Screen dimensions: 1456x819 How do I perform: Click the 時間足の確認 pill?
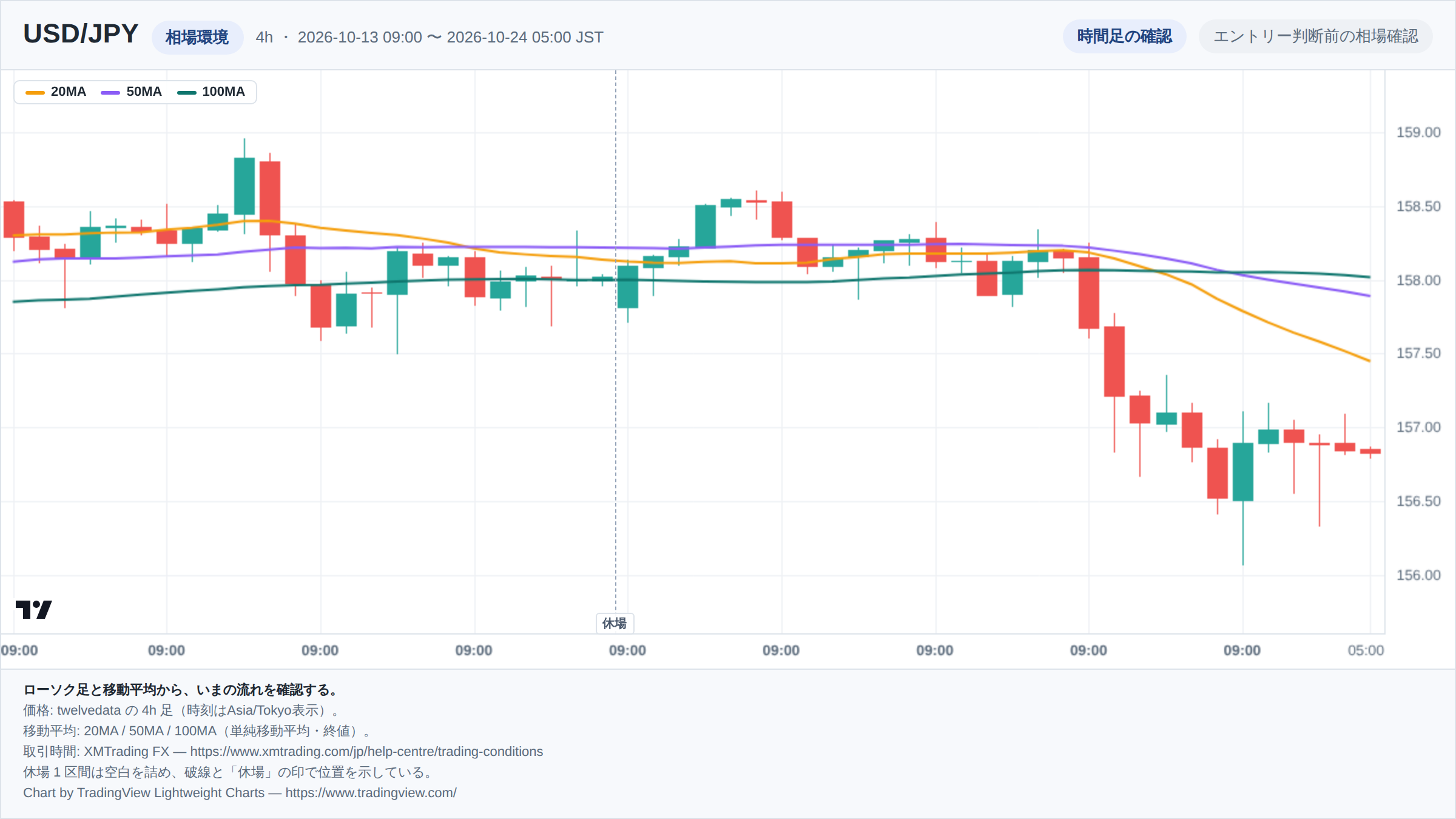(1124, 36)
